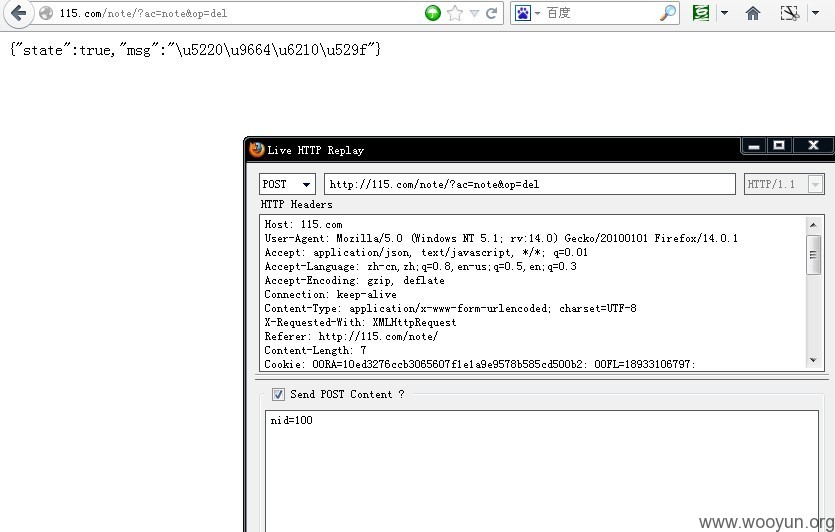Click the Cookie header line
Image resolution: width=835 pixels, height=532 pixels.
pyautogui.click(x=480, y=364)
